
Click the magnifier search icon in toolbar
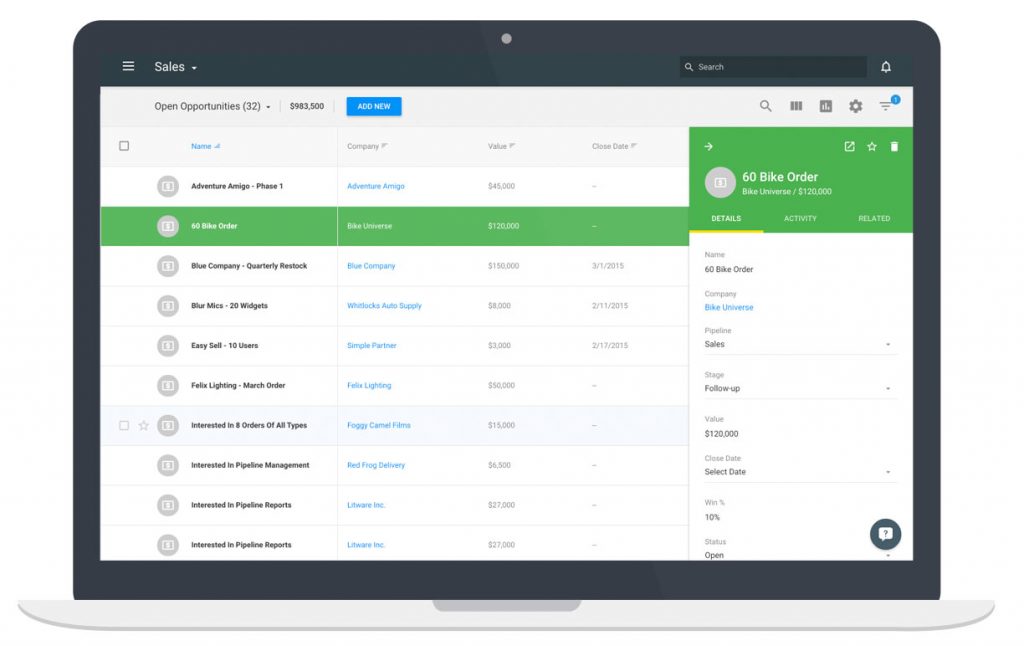point(765,106)
